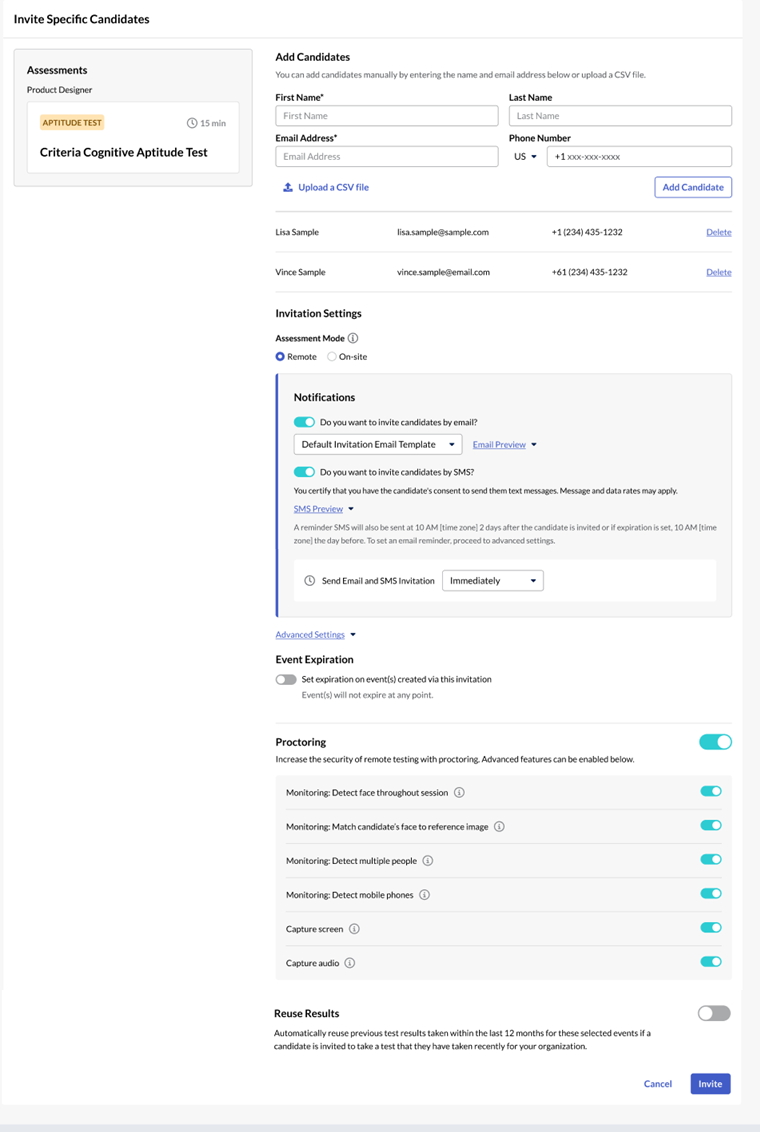760x1132 pixels.
Task: Open the Immediately send-time dropdown
Action: (492, 580)
